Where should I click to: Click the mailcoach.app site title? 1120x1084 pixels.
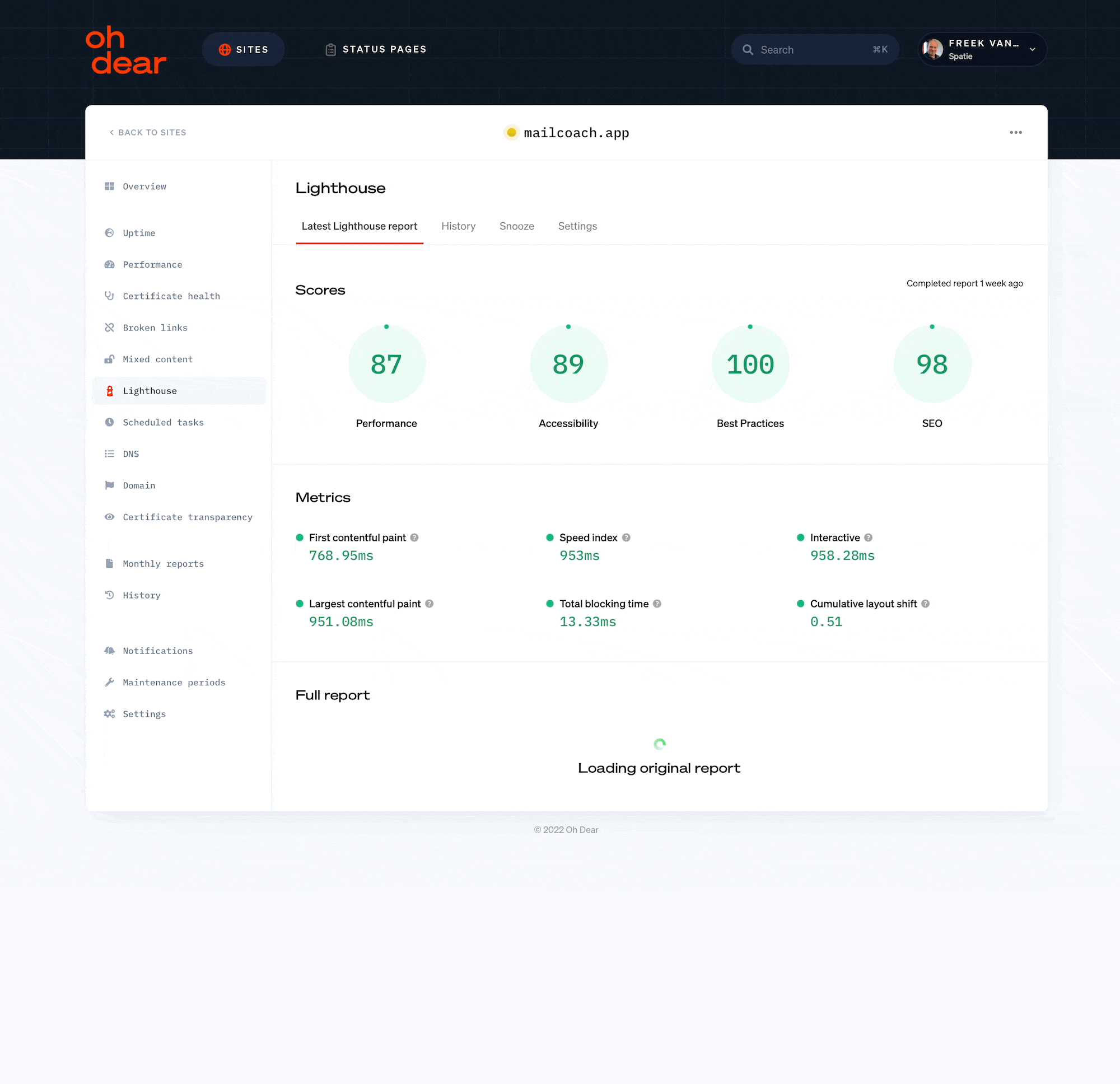click(576, 133)
